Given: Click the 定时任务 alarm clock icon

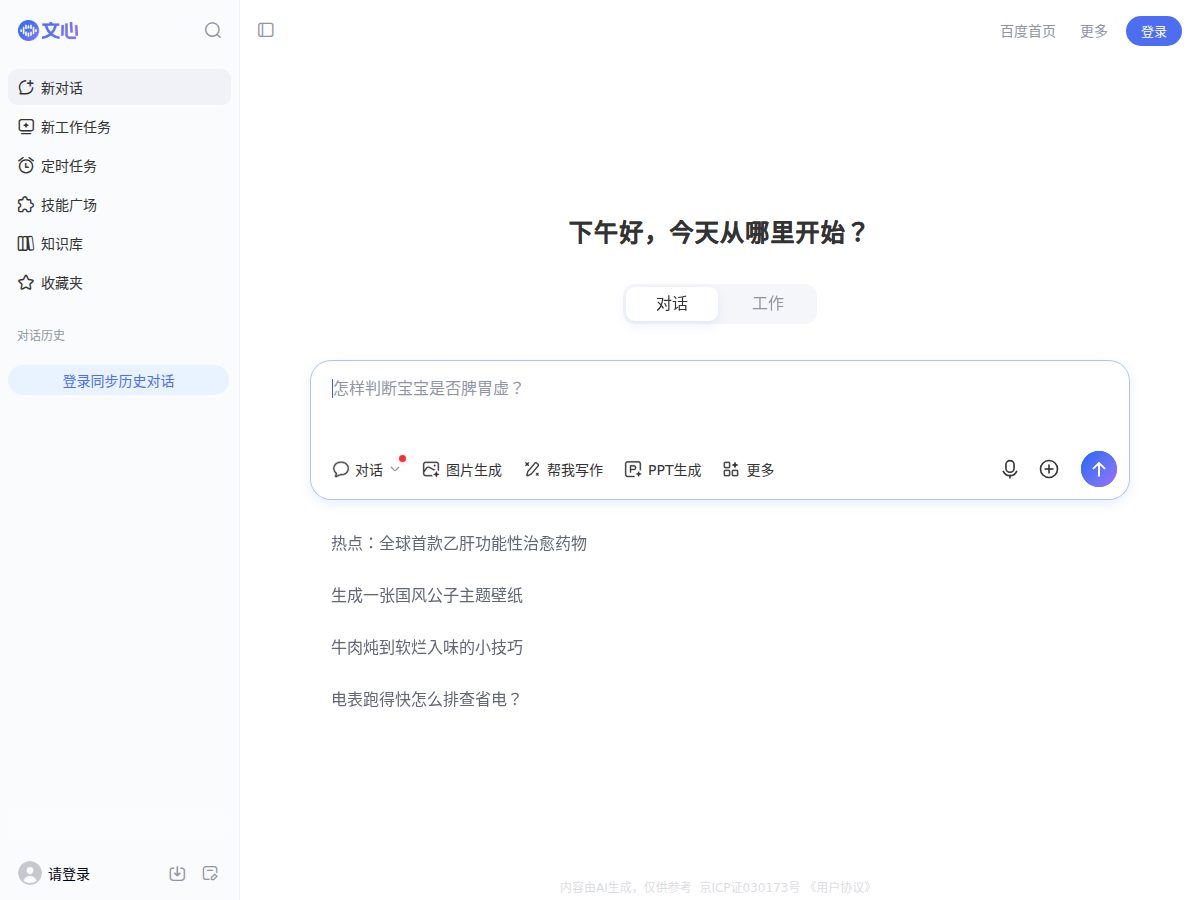Looking at the screenshot, I should click(26, 166).
